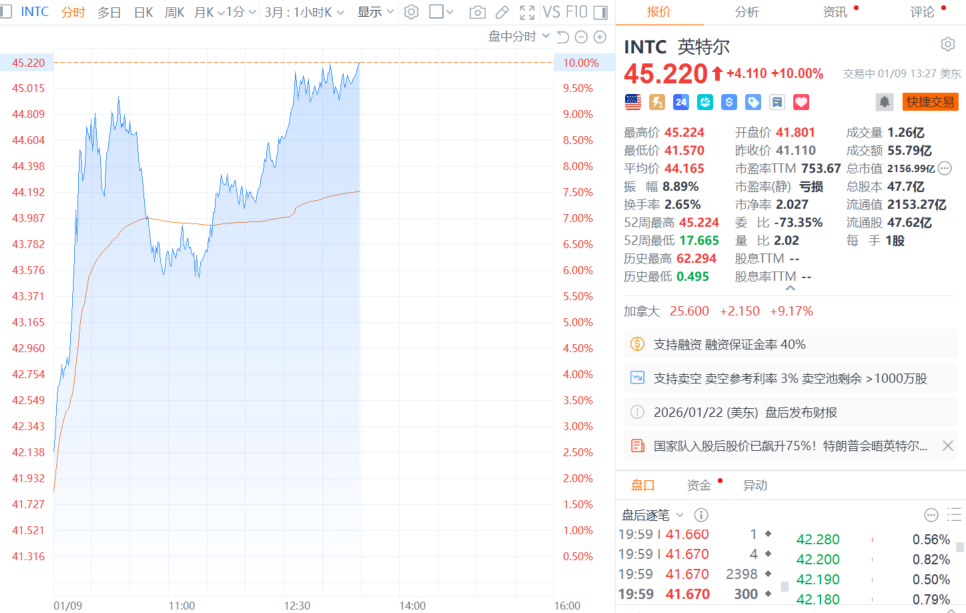Click the lightning Level 1 quote icon
The width and height of the screenshot is (966, 613).
657,102
